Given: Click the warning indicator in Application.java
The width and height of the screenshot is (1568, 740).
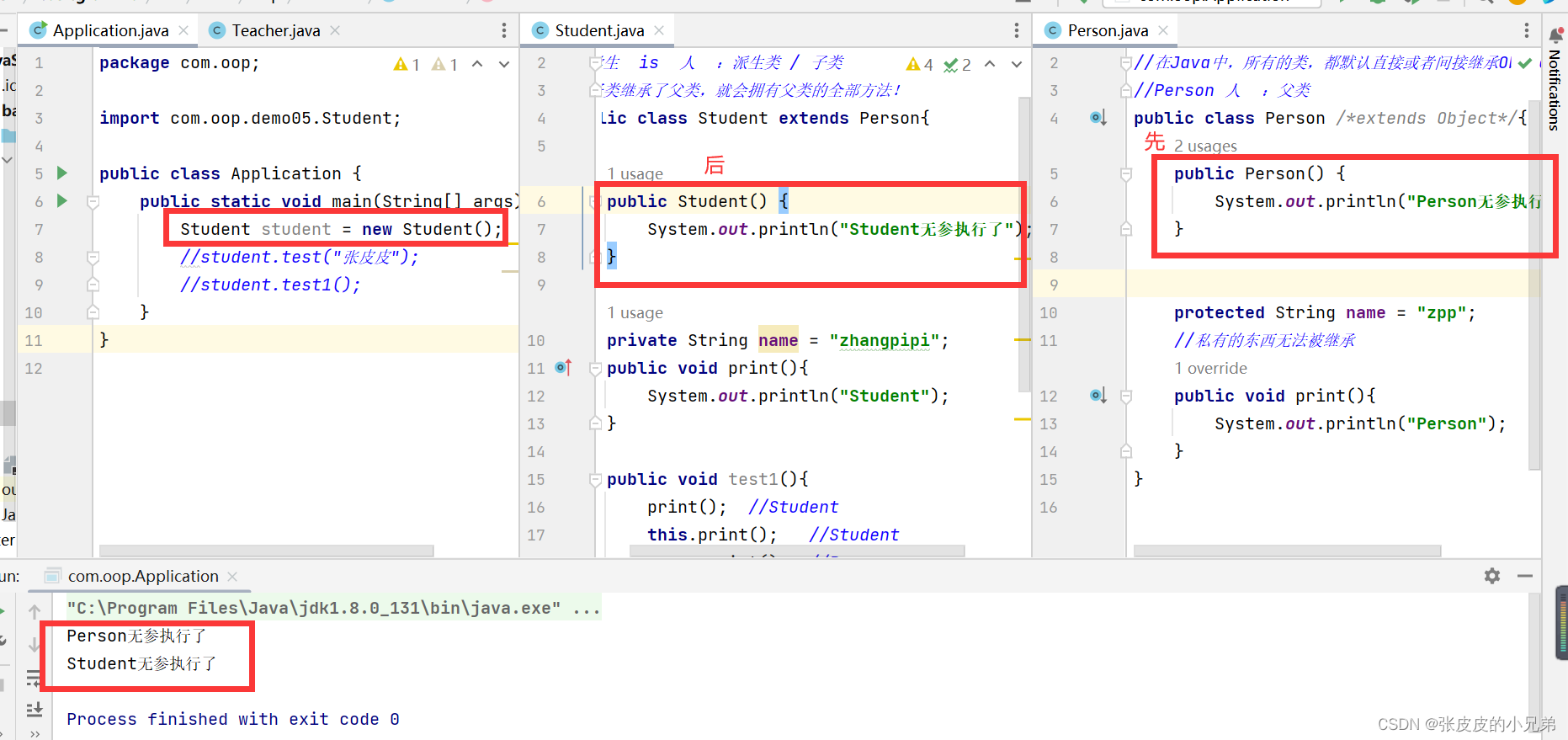Looking at the screenshot, I should pyautogui.click(x=407, y=64).
